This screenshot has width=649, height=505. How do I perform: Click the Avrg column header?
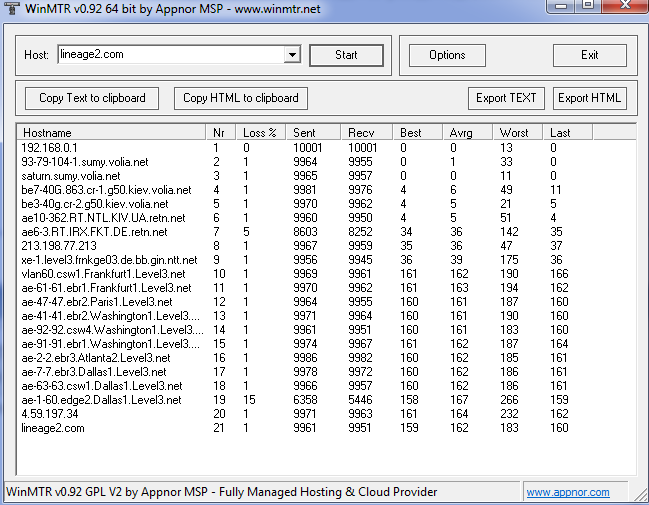467,132
